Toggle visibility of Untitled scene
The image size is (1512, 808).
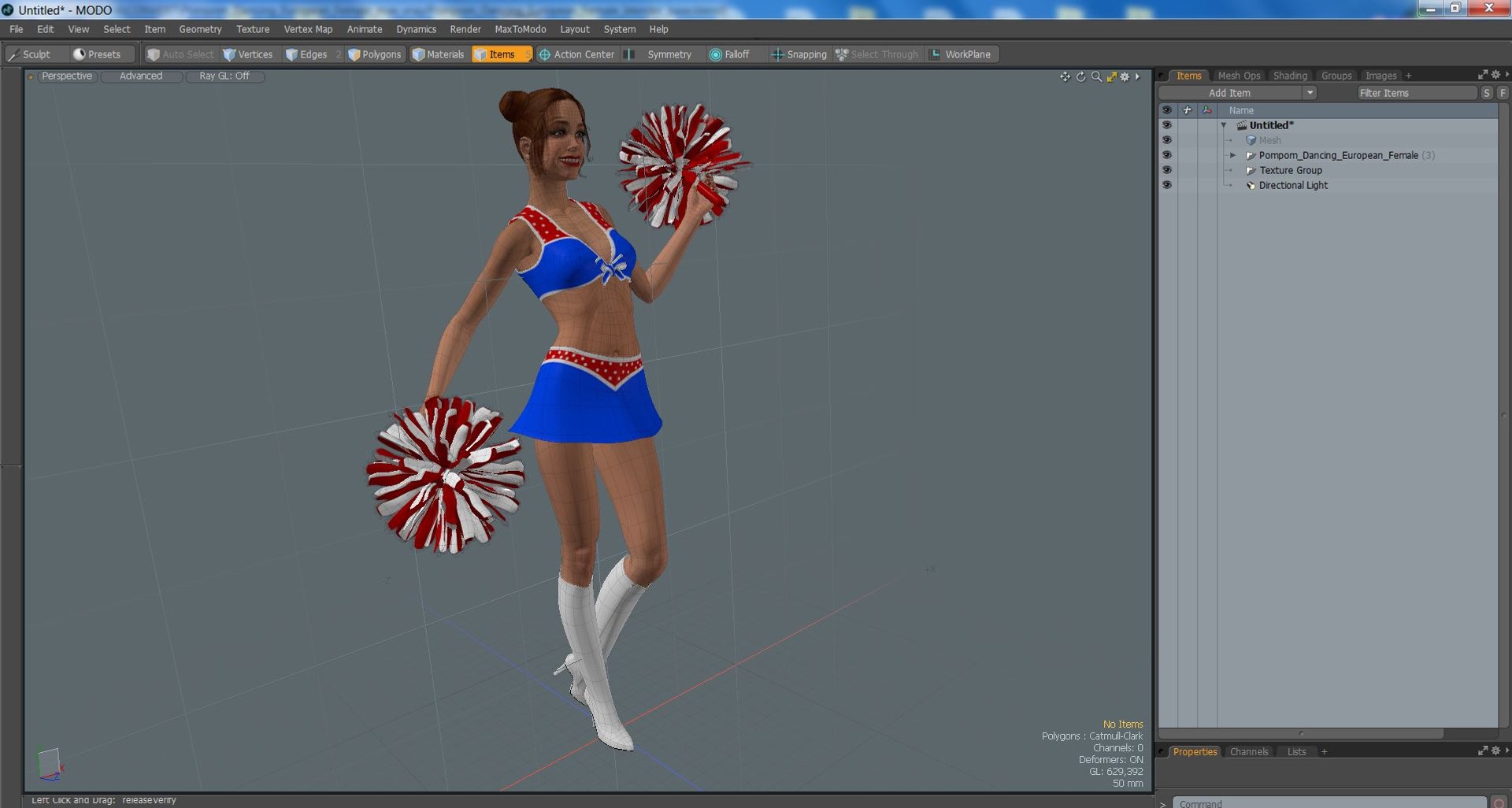1167,125
